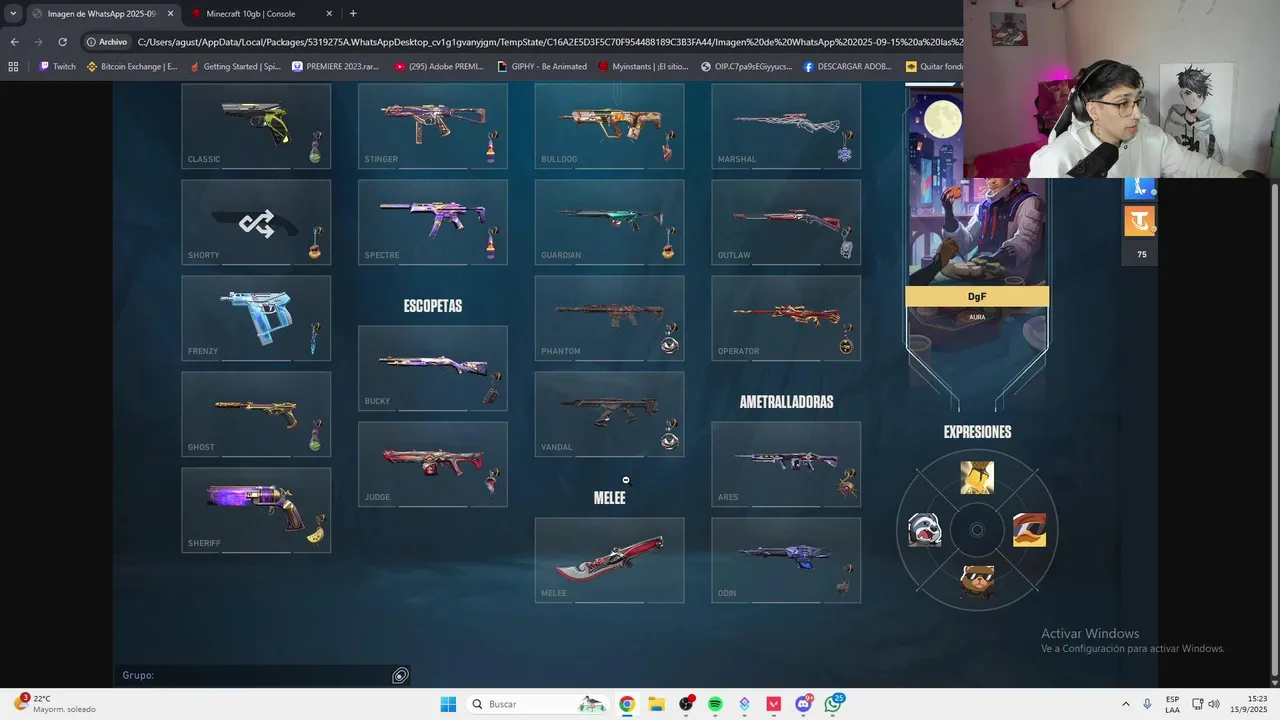The image size is (1280, 720).
Task: Open the GIPHY - Be Animated bookmark
Action: (x=542, y=67)
